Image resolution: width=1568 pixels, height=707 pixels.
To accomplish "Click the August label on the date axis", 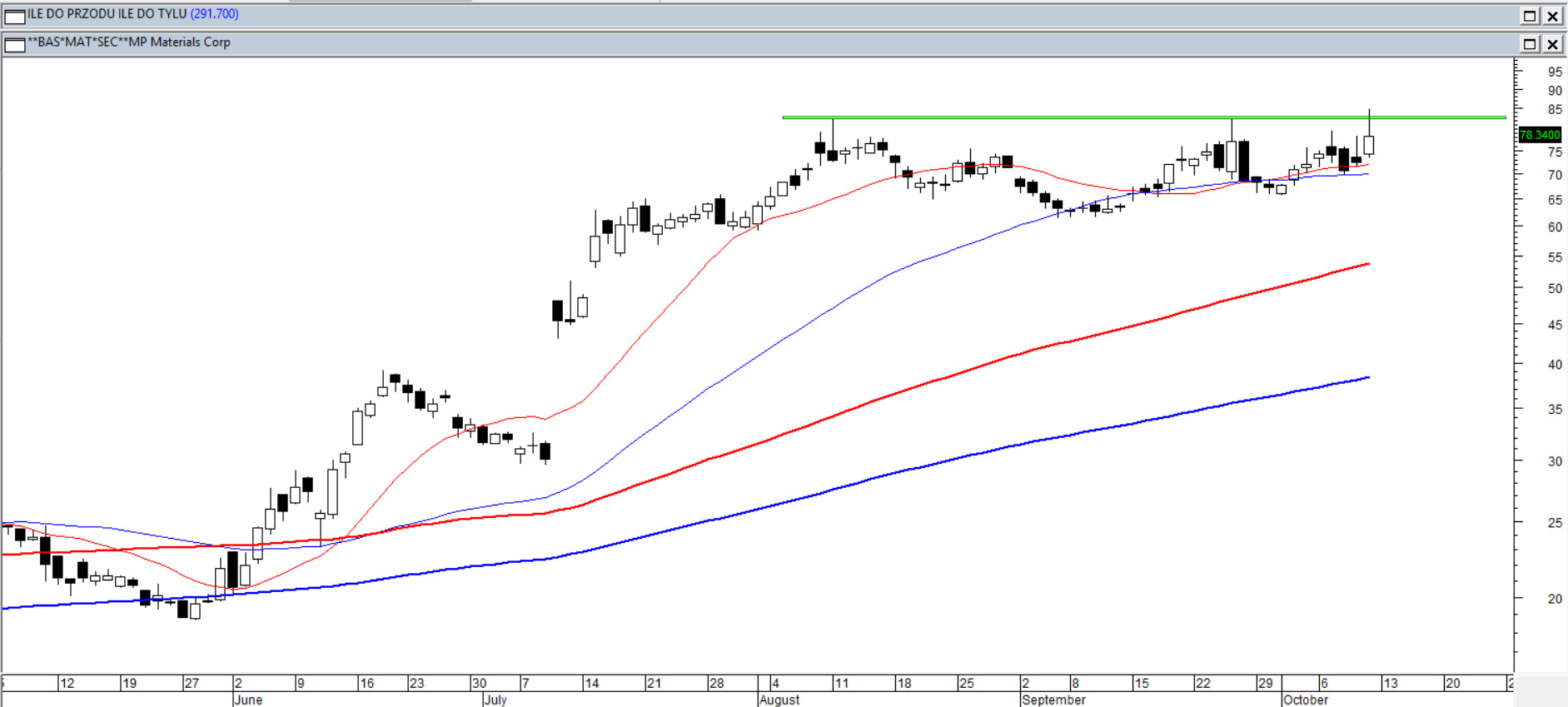I will tap(779, 700).
